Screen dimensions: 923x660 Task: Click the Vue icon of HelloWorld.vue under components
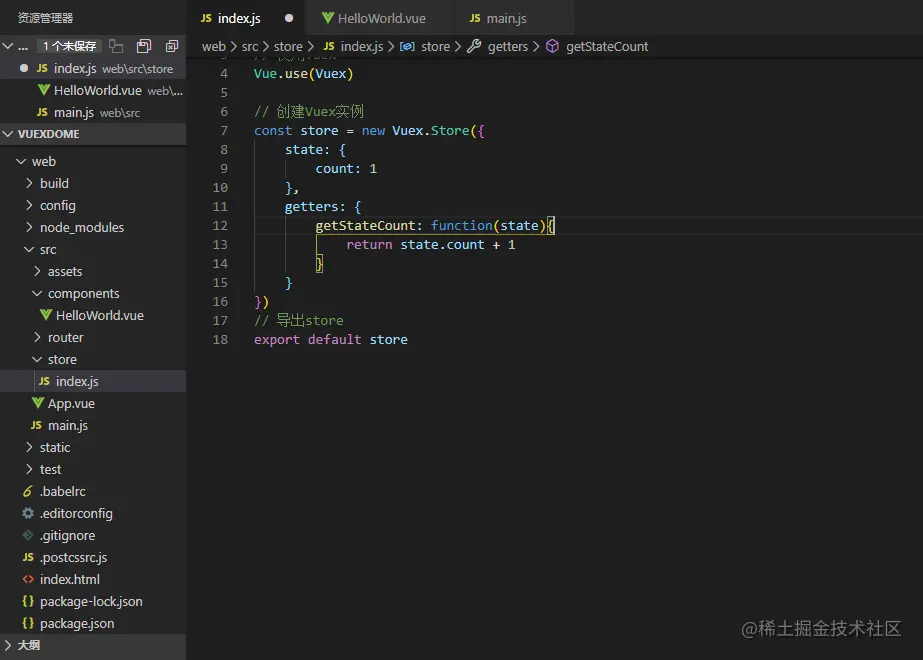point(46,315)
